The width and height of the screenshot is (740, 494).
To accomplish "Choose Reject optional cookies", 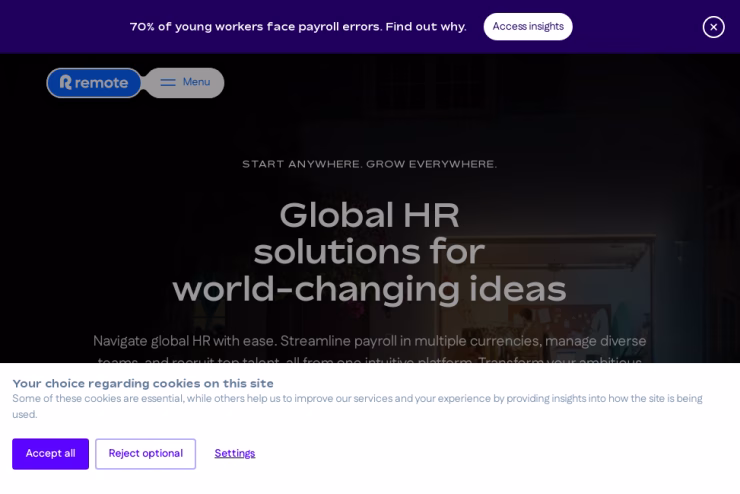I will click(145, 453).
